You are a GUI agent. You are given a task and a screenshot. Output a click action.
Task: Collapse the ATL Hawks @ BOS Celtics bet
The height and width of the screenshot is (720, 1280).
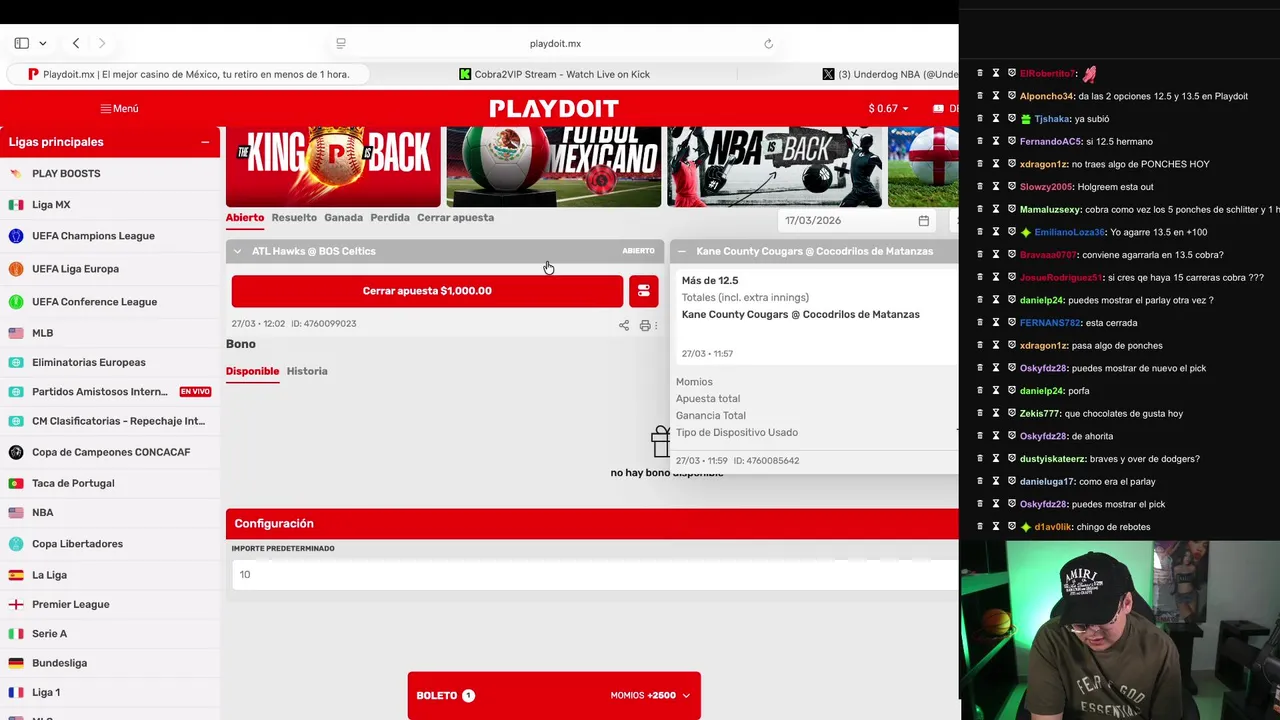coord(237,251)
